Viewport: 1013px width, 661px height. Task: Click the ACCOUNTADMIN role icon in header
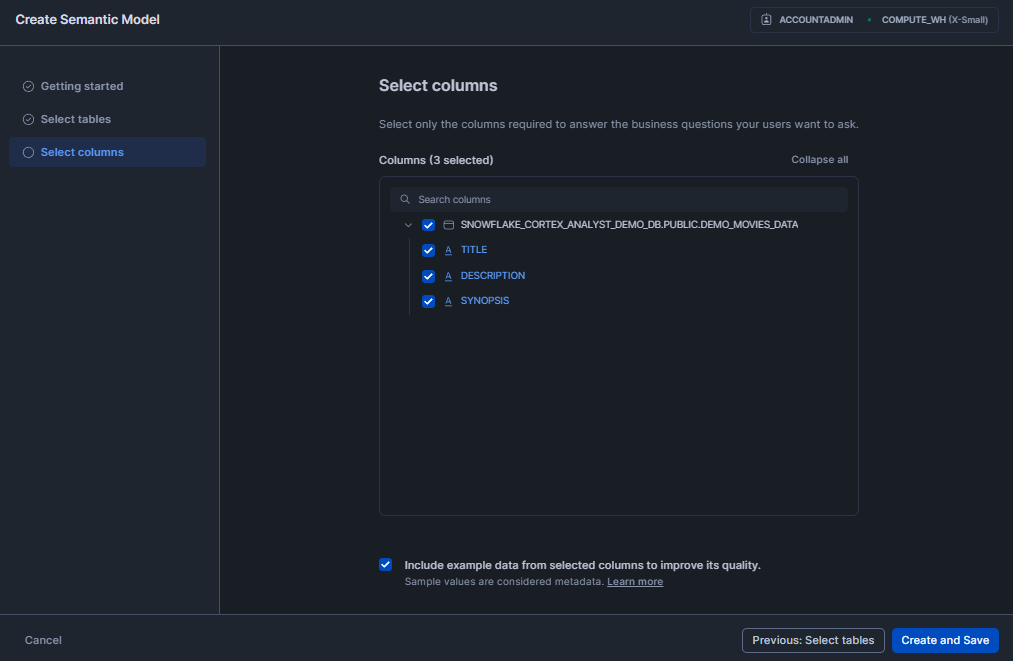point(766,19)
